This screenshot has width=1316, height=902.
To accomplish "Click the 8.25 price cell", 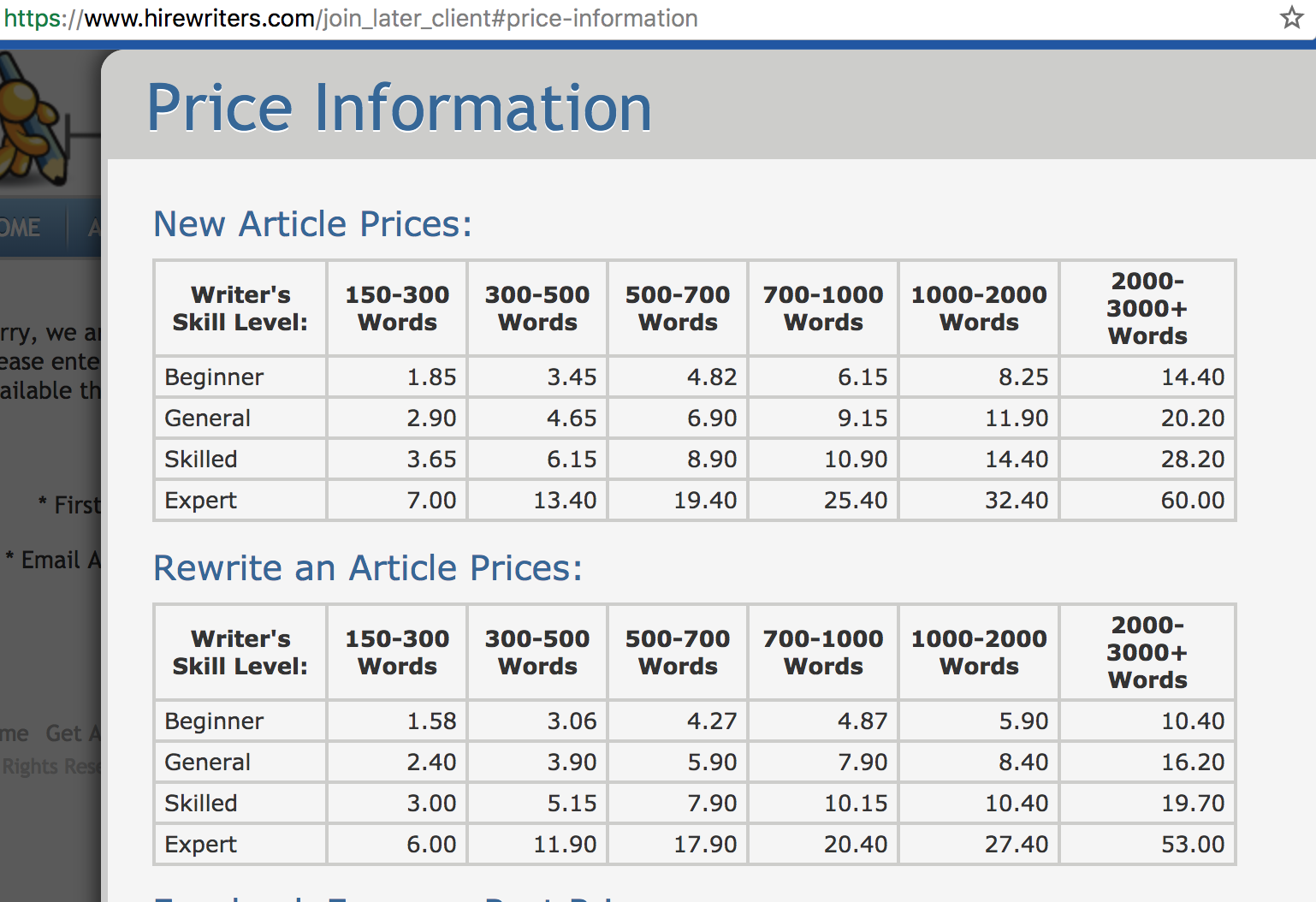I will [x=979, y=377].
